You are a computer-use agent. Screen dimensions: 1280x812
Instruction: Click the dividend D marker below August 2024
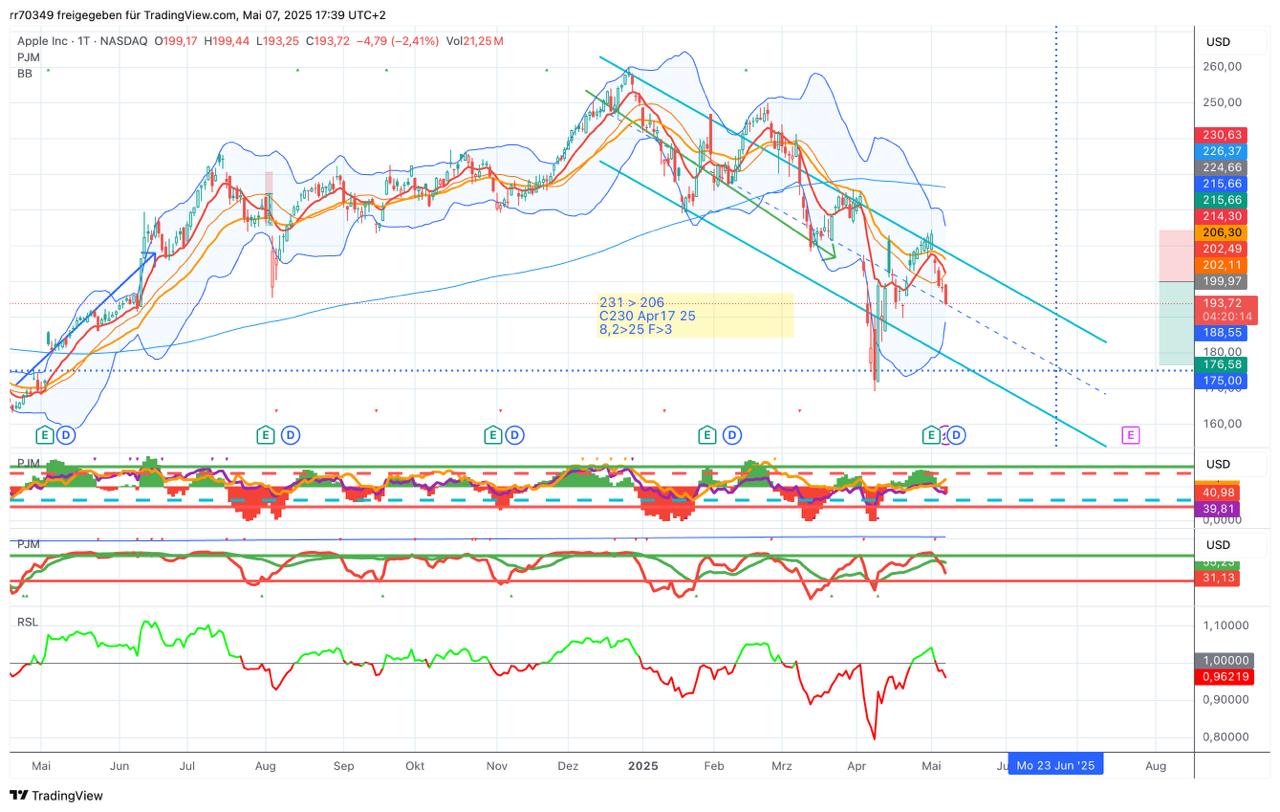coord(290,435)
